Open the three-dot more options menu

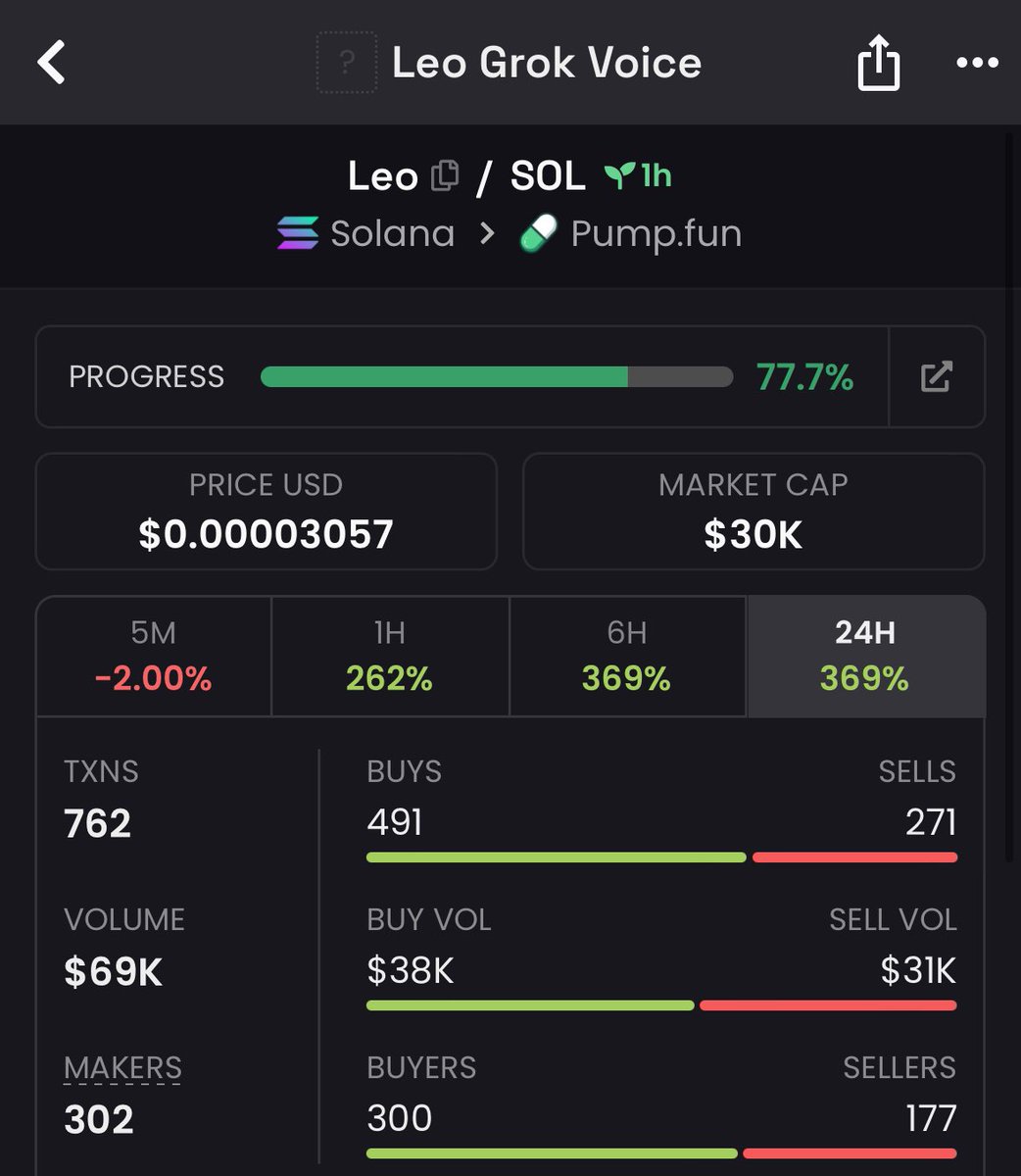(x=977, y=63)
